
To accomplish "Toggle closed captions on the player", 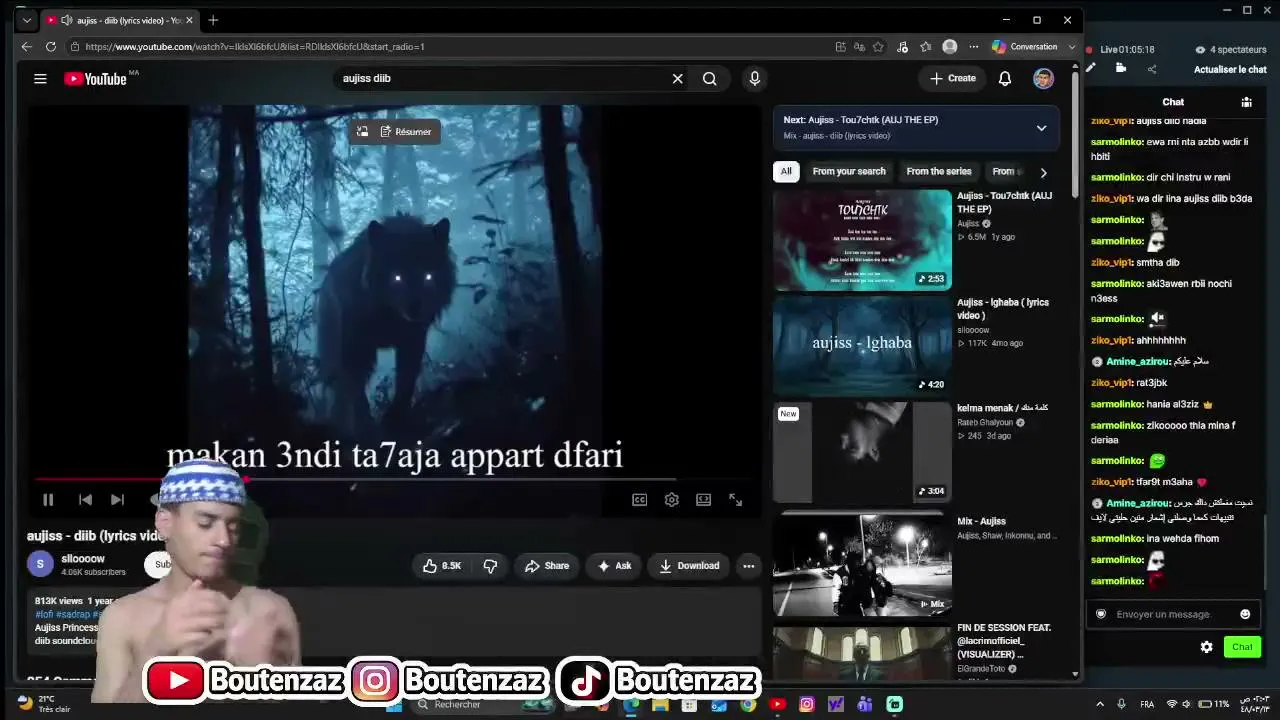I will [x=639, y=500].
